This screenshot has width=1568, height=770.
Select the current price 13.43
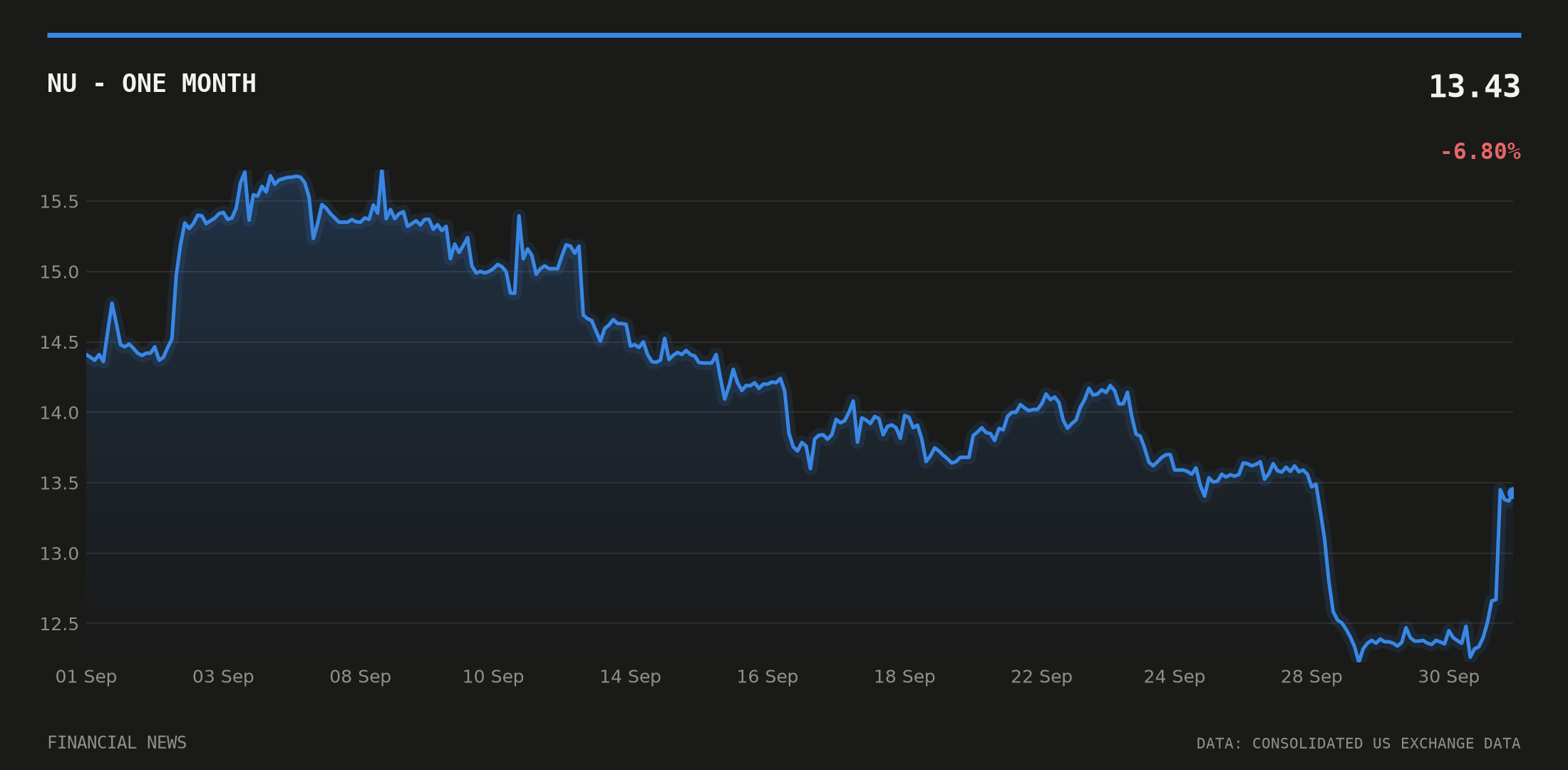[1475, 87]
